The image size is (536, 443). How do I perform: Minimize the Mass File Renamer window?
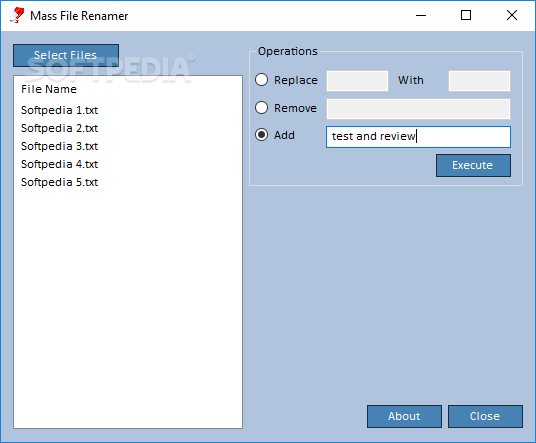tap(421, 15)
